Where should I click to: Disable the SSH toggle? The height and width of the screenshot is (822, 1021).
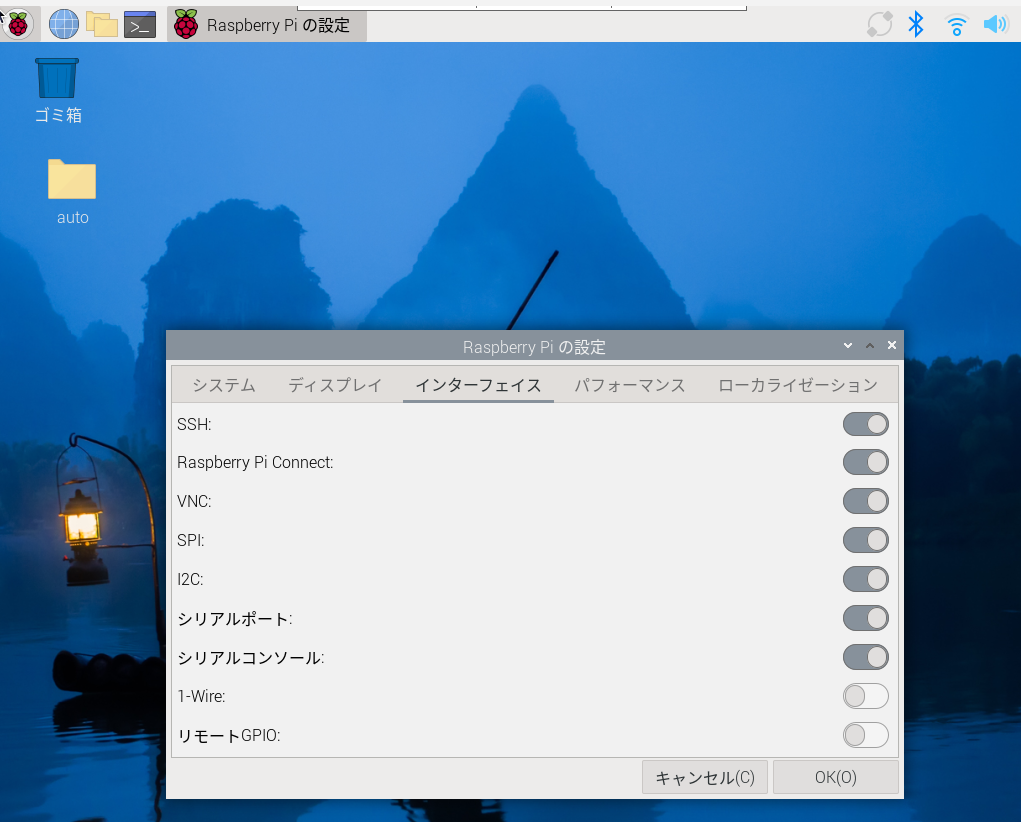coord(865,424)
